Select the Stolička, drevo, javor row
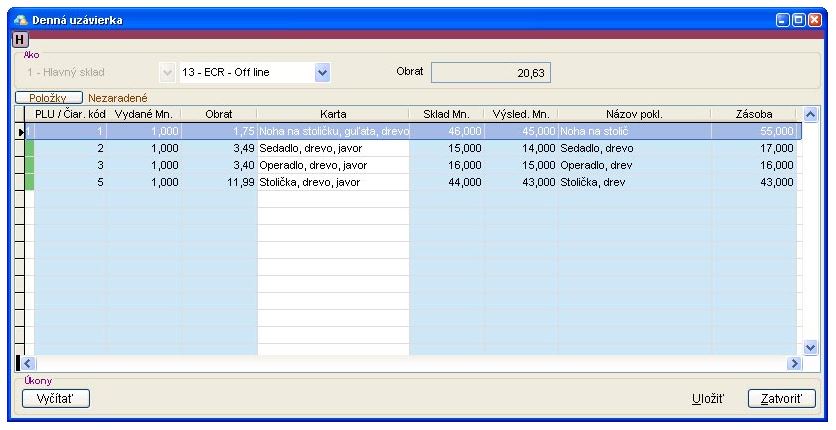Screen dimensions: 836x430 click(x=332, y=182)
